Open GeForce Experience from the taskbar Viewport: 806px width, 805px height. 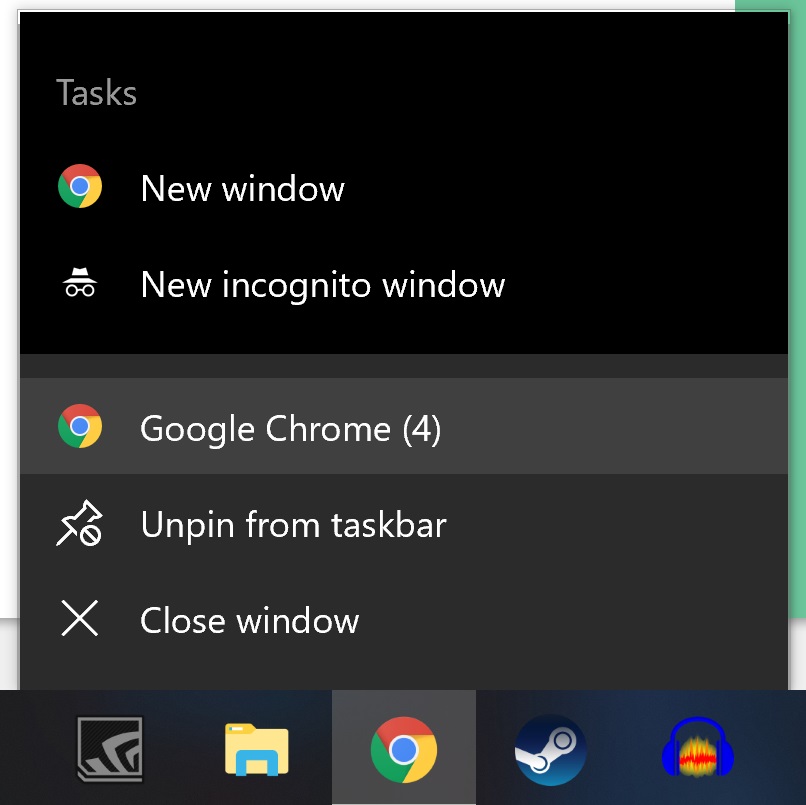click(x=108, y=748)
